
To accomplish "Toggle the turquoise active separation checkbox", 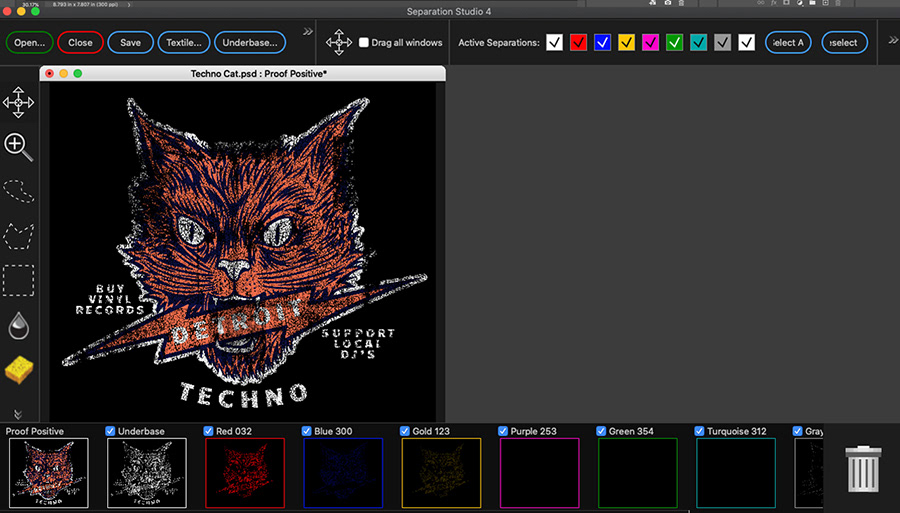I will tap(699, 42).
